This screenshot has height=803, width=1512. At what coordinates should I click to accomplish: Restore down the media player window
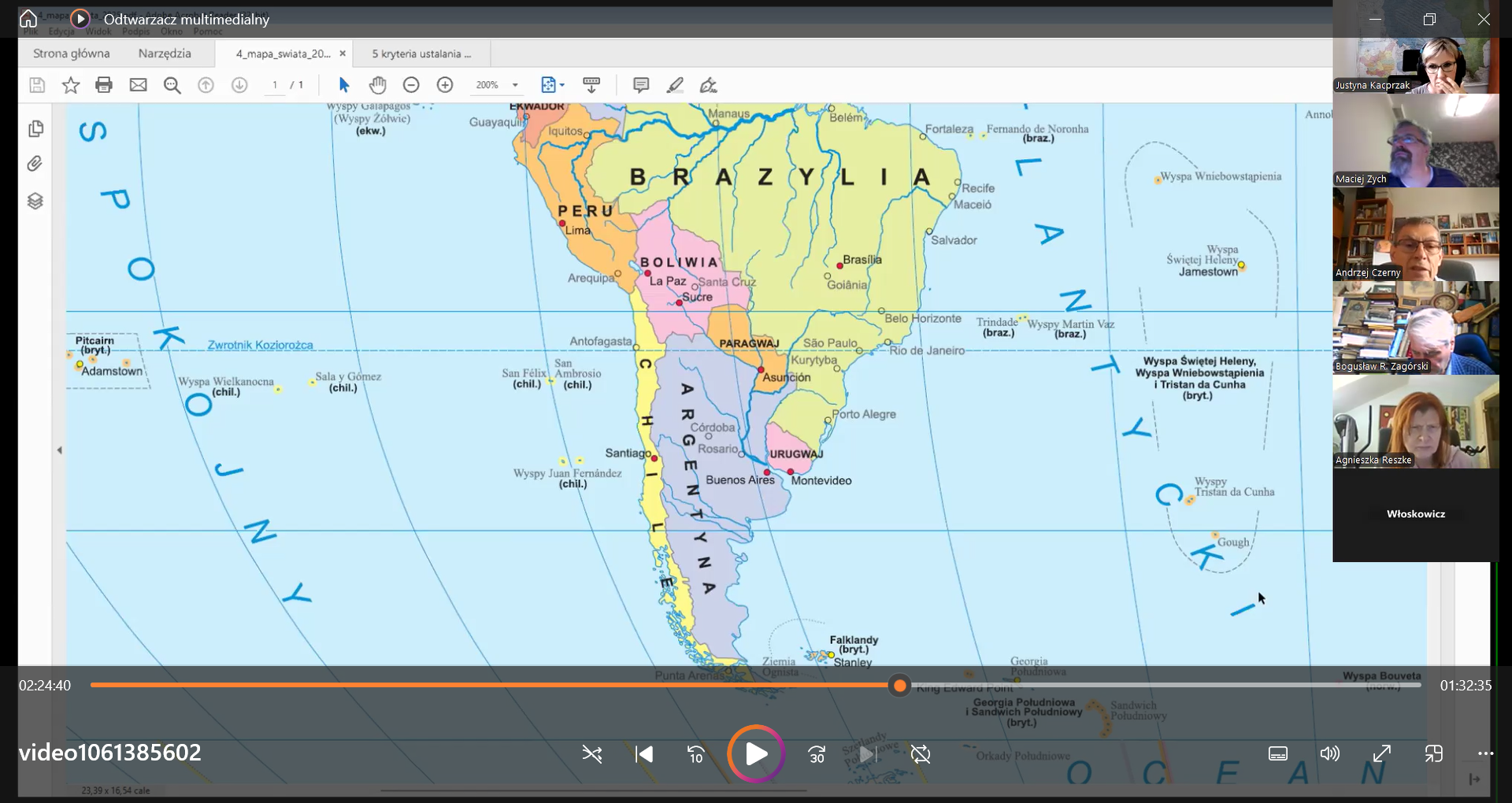click(1429, 19)
